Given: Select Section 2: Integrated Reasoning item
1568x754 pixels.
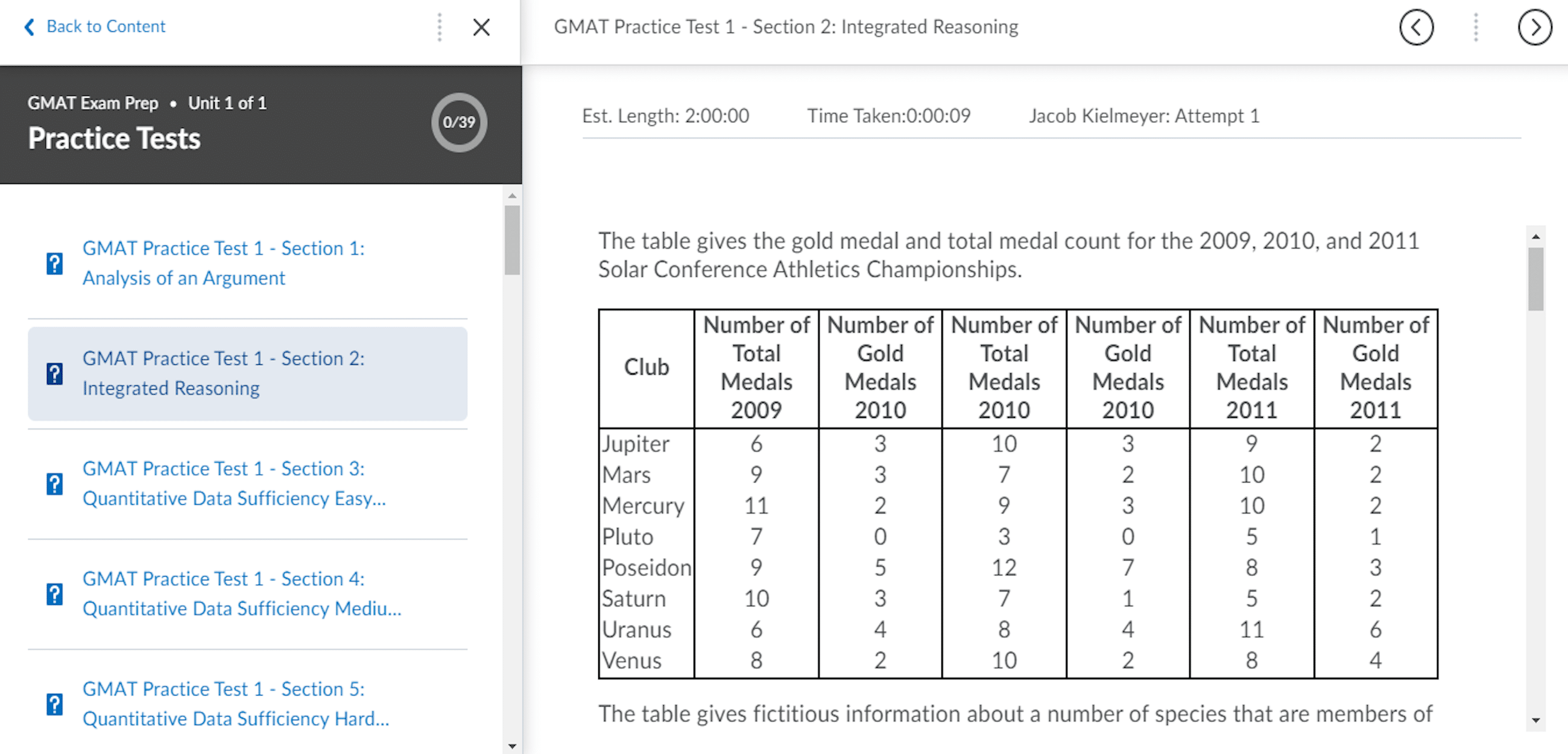Looking at the screenshot, I should click(x=248, y=373).
